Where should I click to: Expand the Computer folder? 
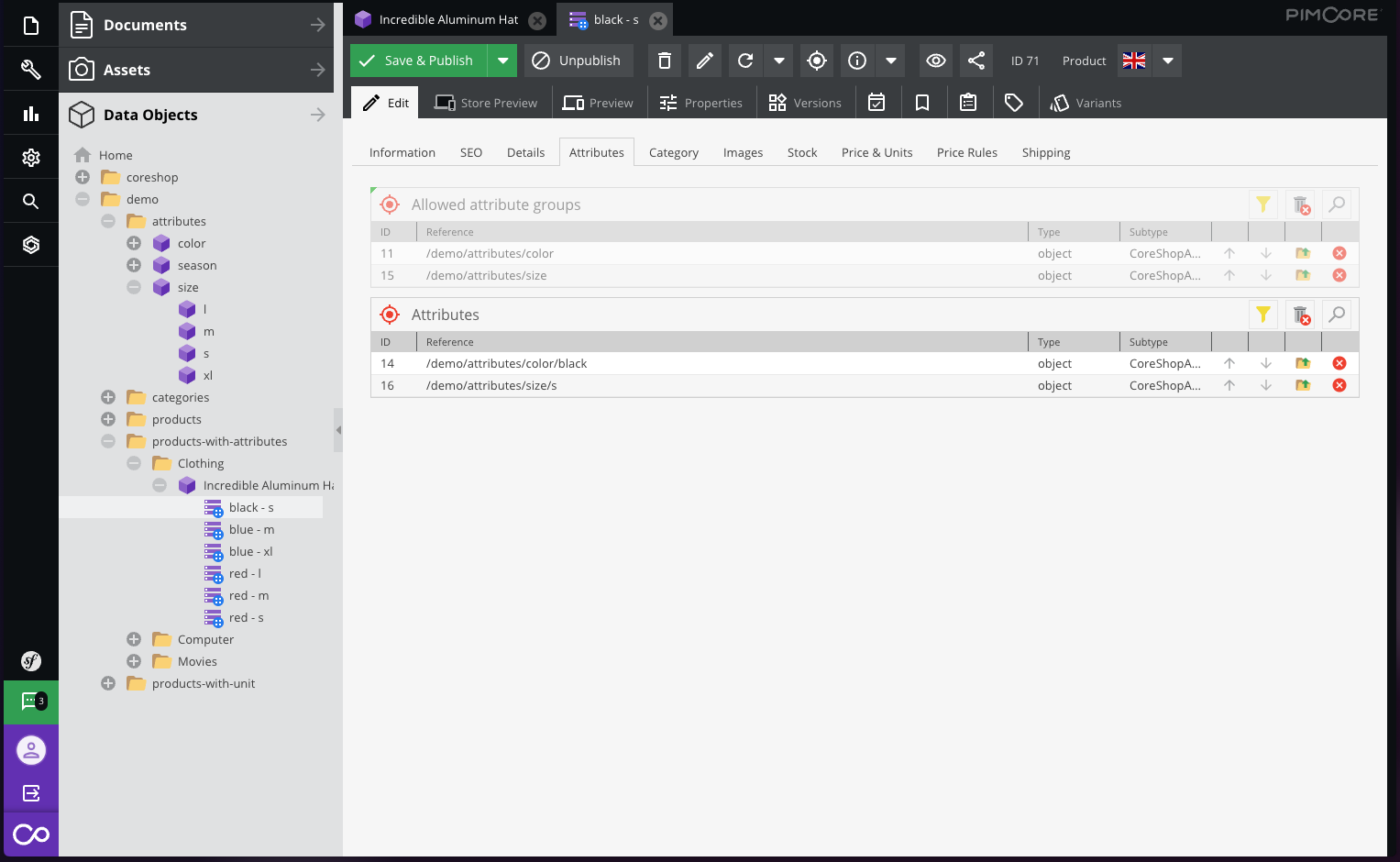pyautogui.click(x=134, y=639)
